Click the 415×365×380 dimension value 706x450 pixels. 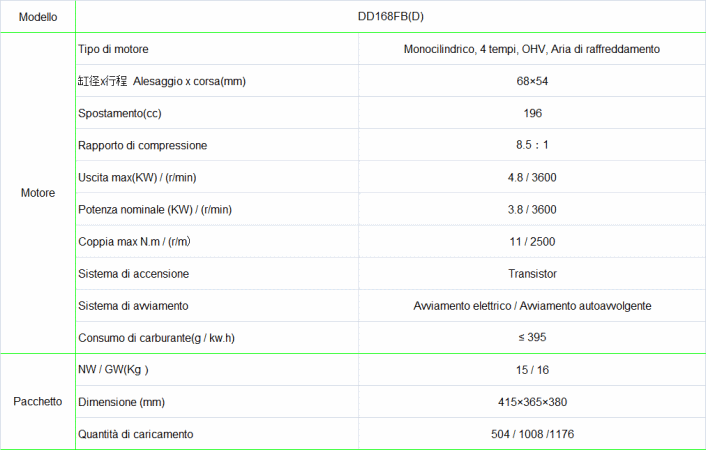(532, 401)
